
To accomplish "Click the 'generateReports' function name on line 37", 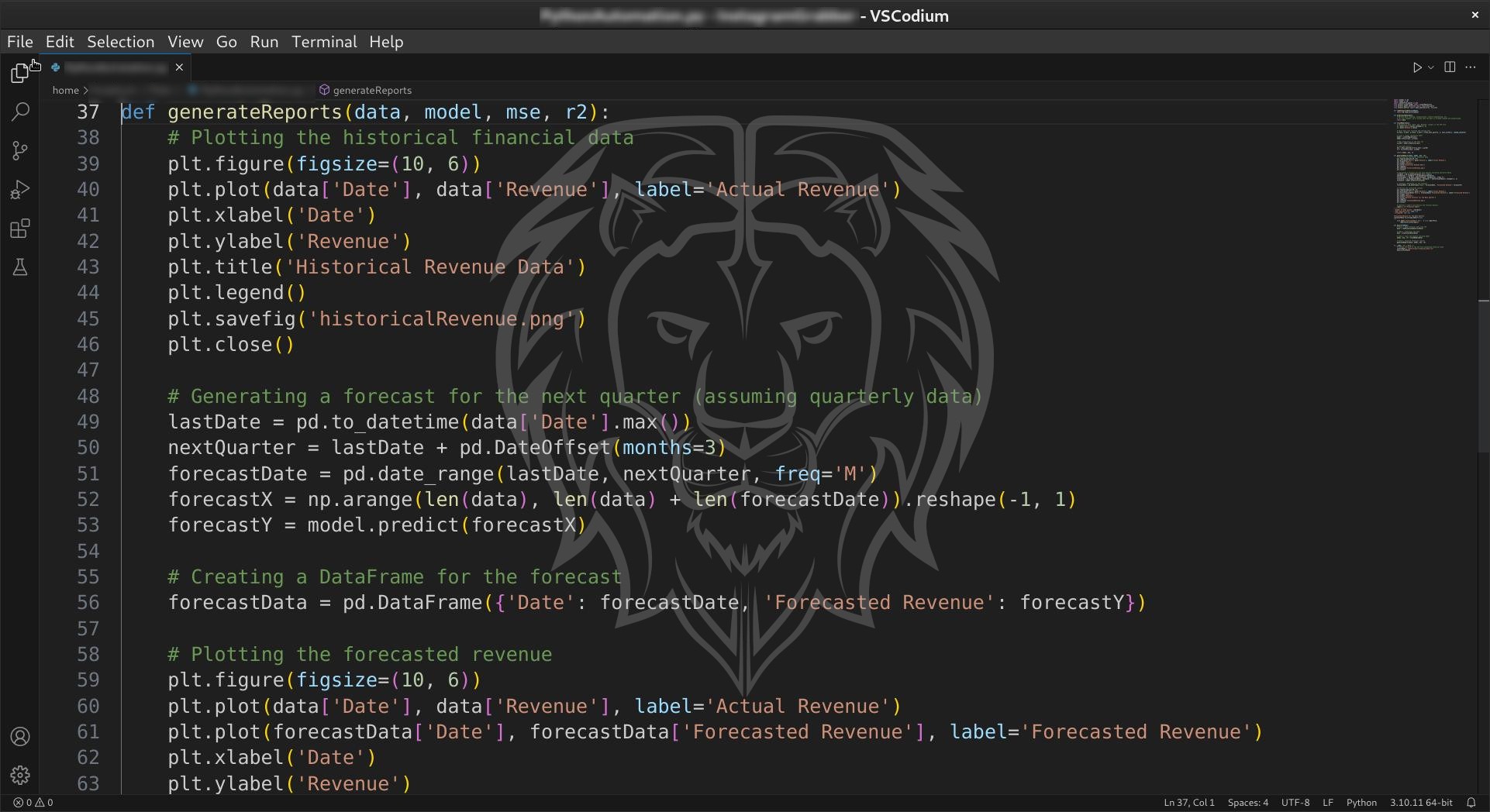I will pyautogui.click(x=254, y=112).
